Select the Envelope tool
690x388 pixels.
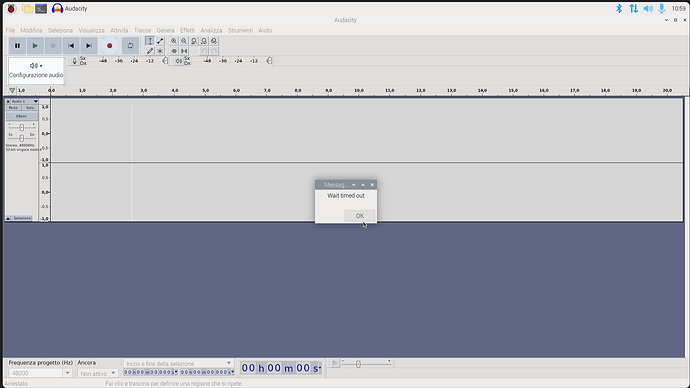pos(160,41)
